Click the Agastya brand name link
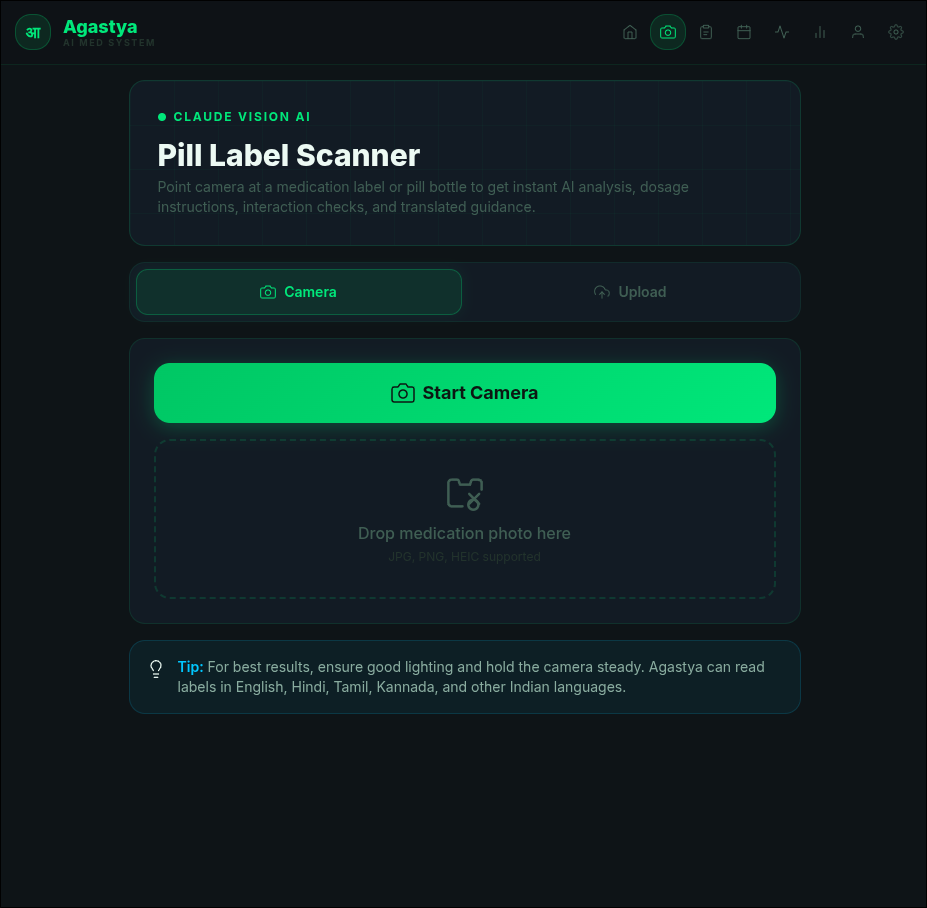This screenshot has width=927, height=908. click(x=100, y=27)
